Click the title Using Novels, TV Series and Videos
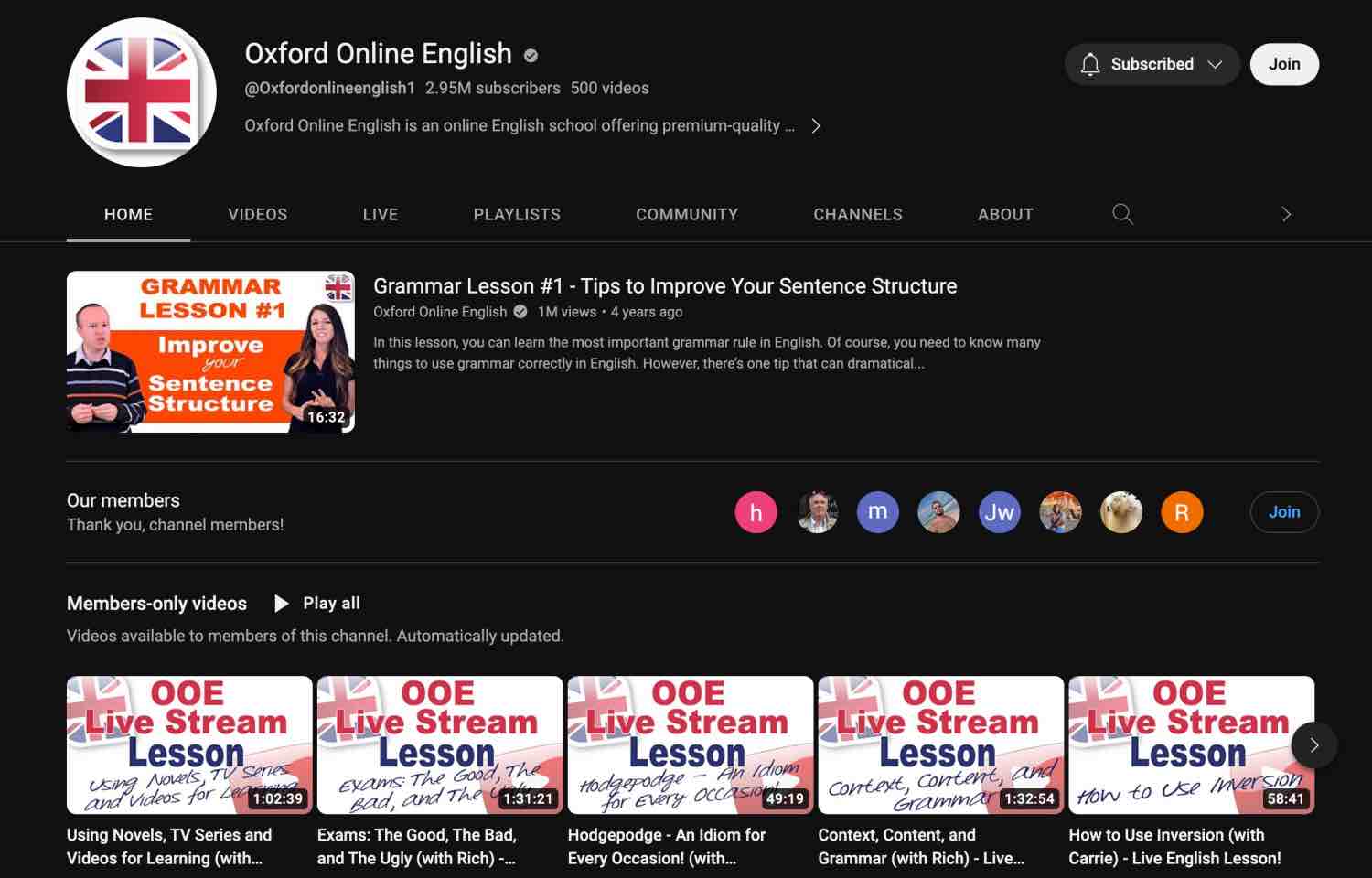This screenshot has height=878, width=1372. pos(169,846)
